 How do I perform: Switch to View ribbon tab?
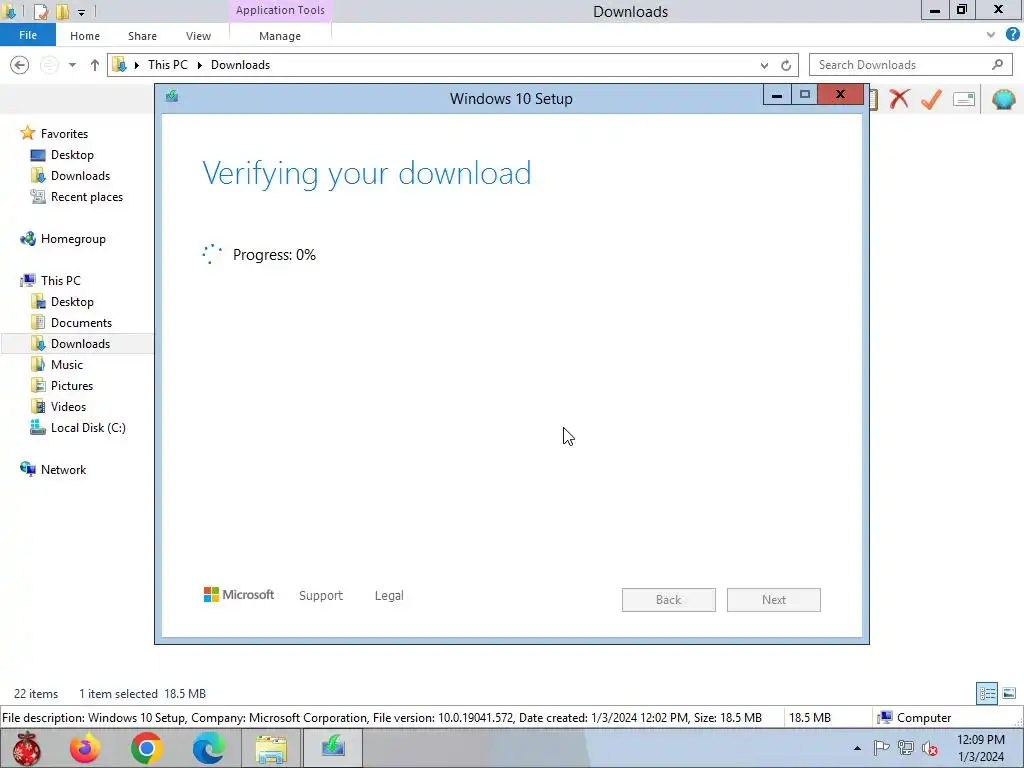coord(198,36)
